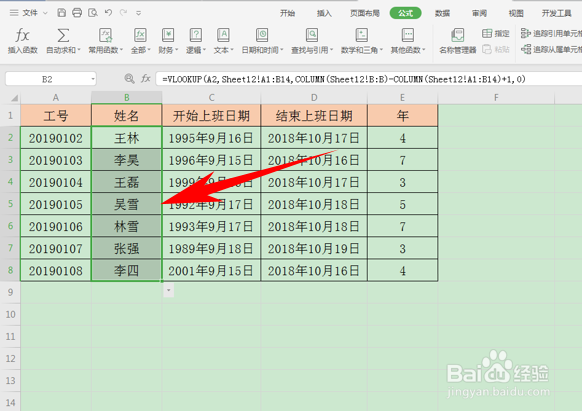Click header cell 年

(x=402, y=115)
